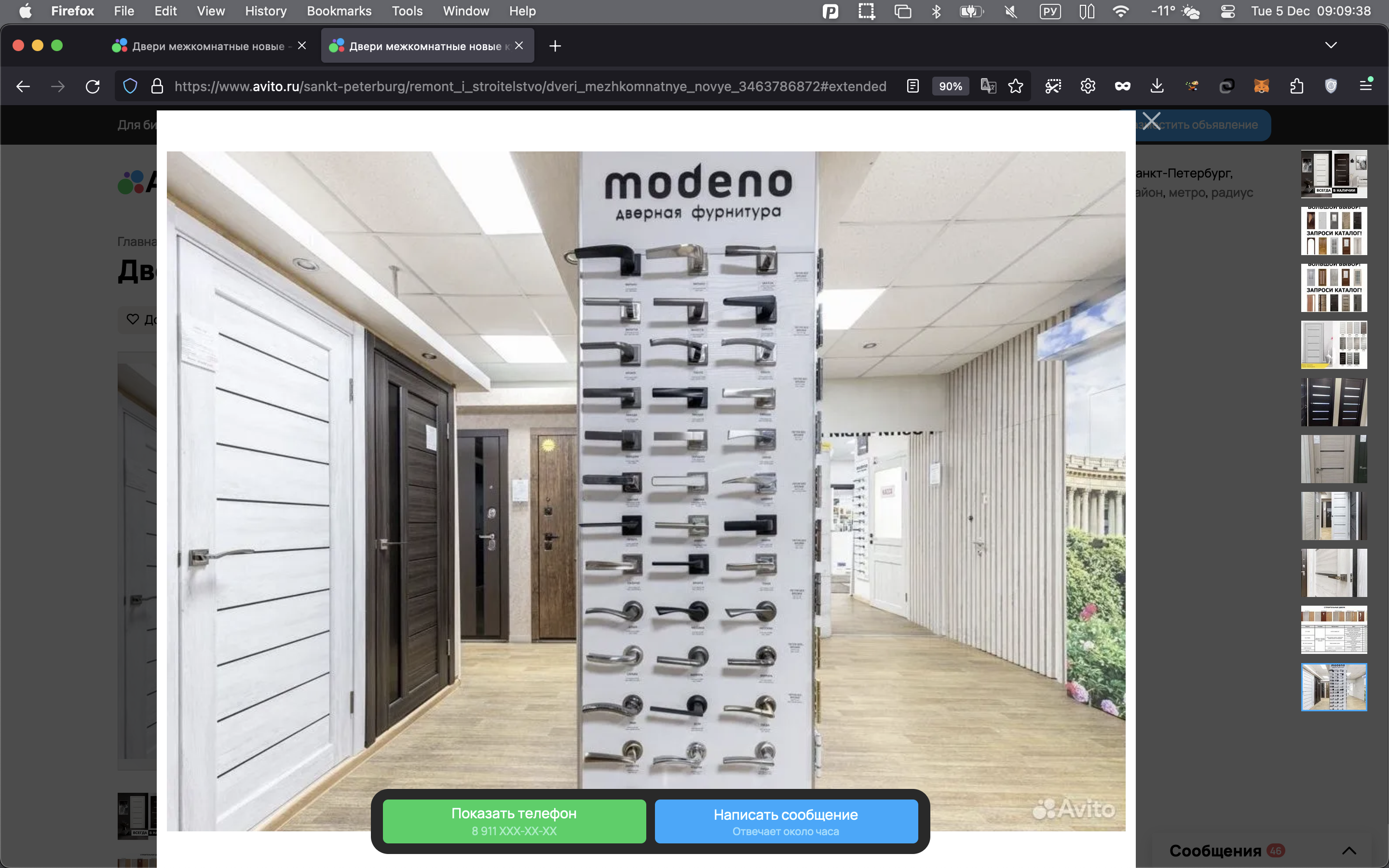
Task: Open Firefox downloads panel
Action: click(x=1157, y=86)
